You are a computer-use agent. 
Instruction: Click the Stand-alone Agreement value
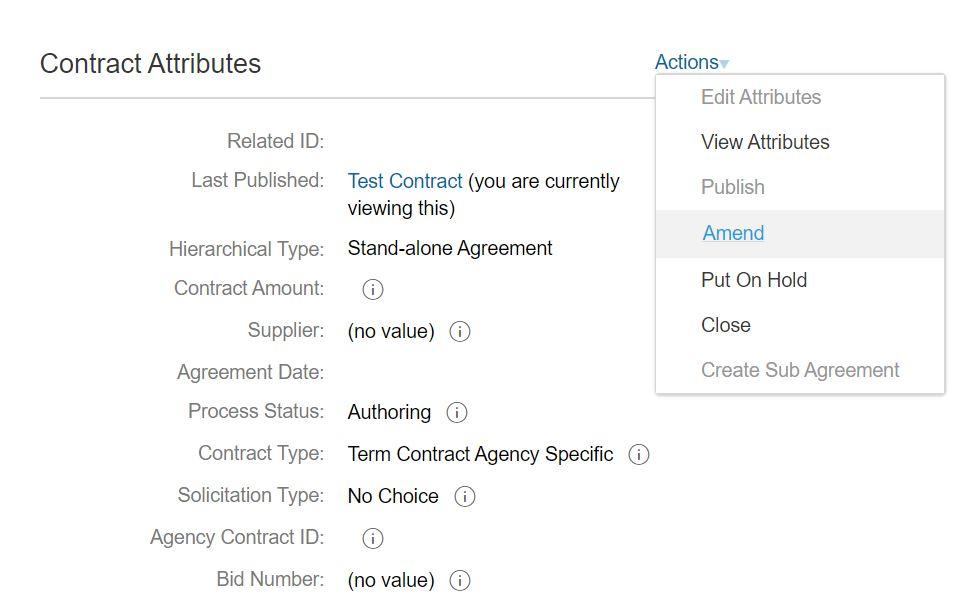click(449, 248)
